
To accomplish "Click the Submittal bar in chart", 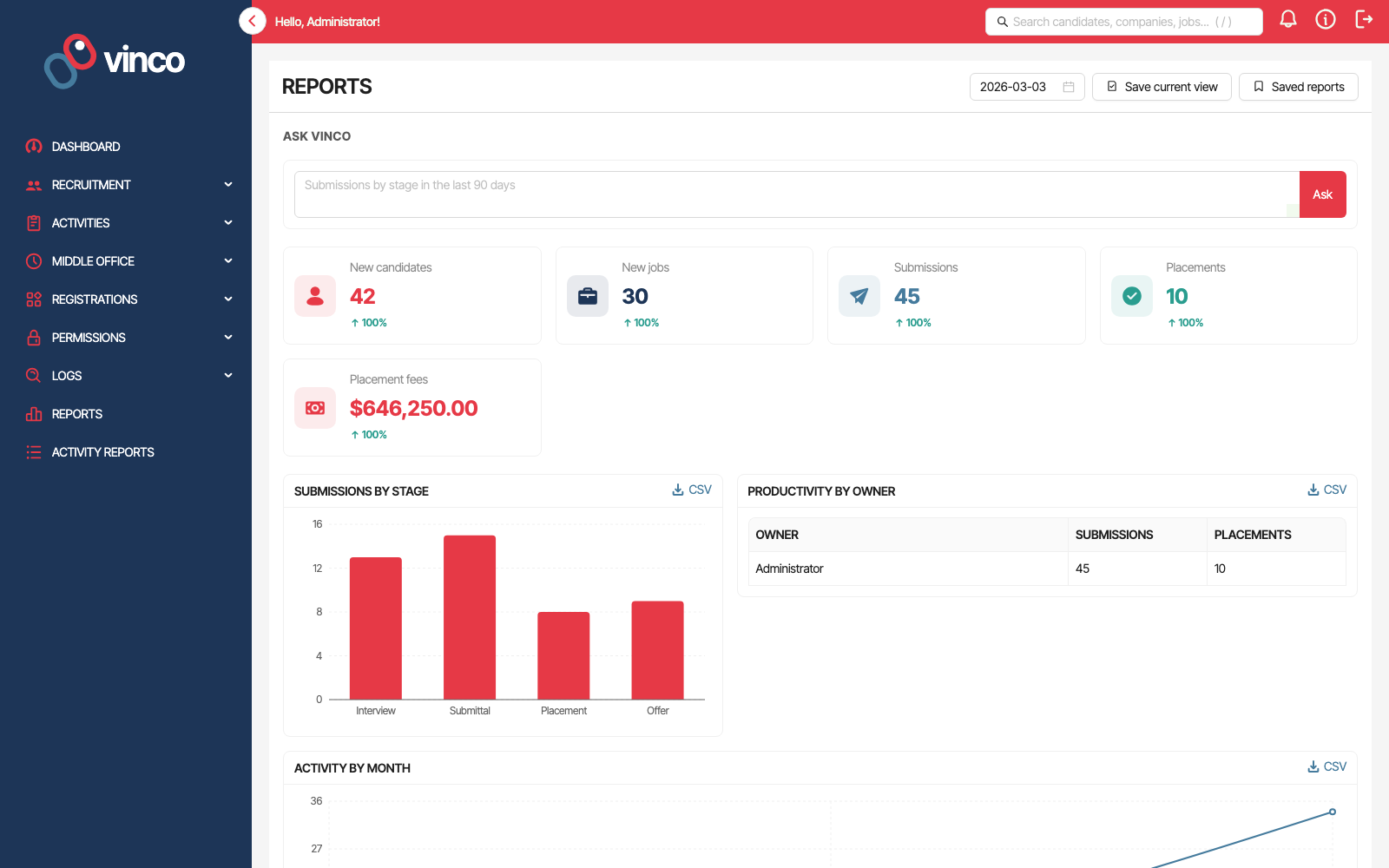I will click(470, 617).
